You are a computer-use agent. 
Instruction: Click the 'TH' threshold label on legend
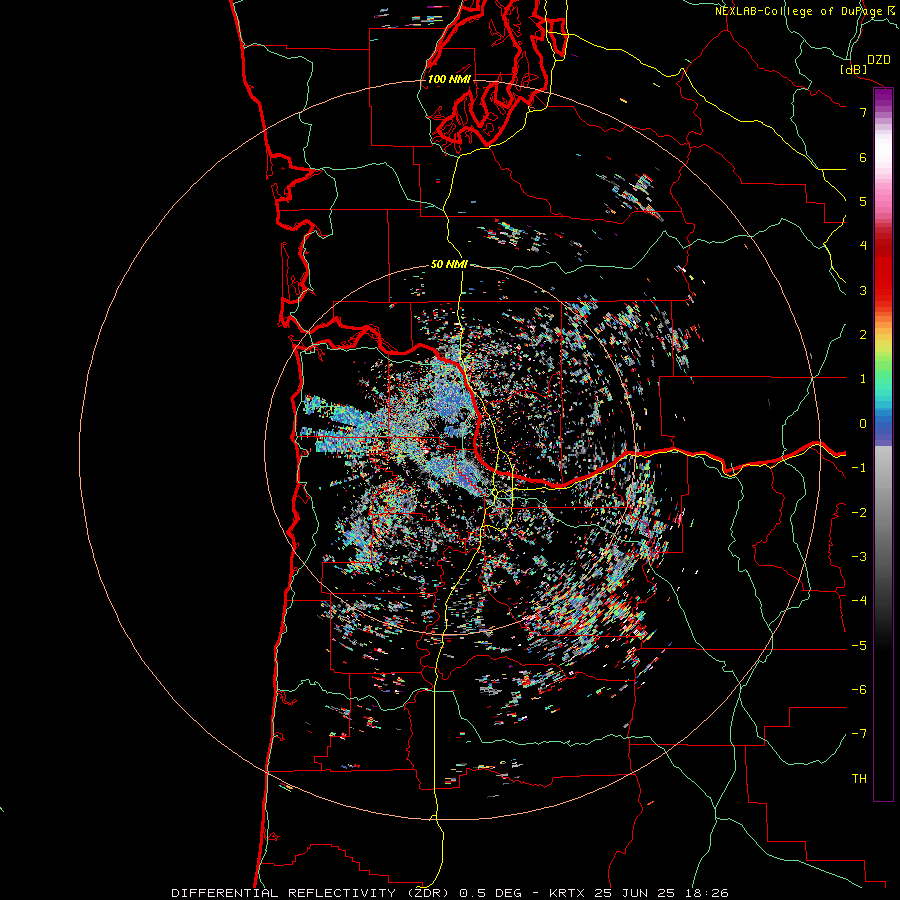(859, 779)
